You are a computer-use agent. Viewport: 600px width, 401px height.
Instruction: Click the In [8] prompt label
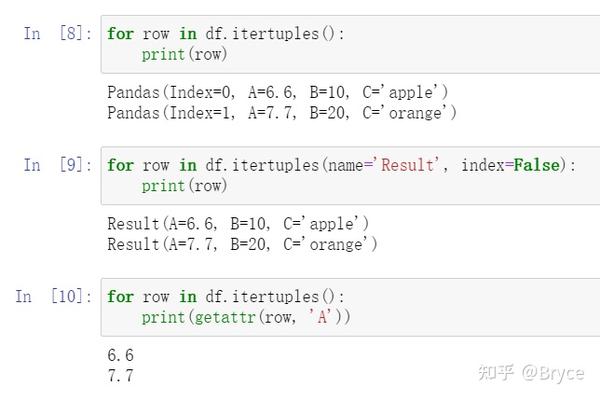[x=58, y=33]
